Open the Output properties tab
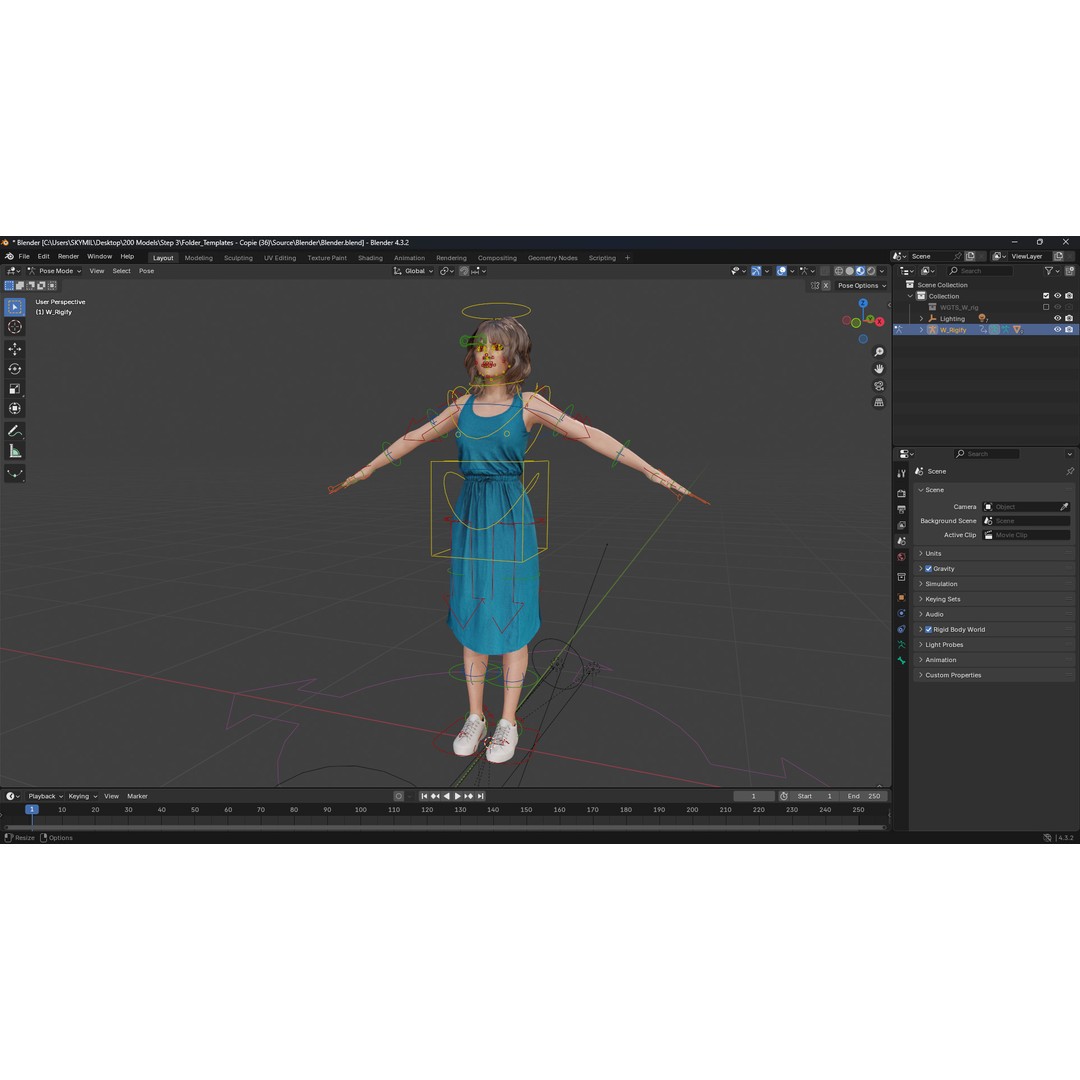1080x1080 pixels. (x=901, y=509)
